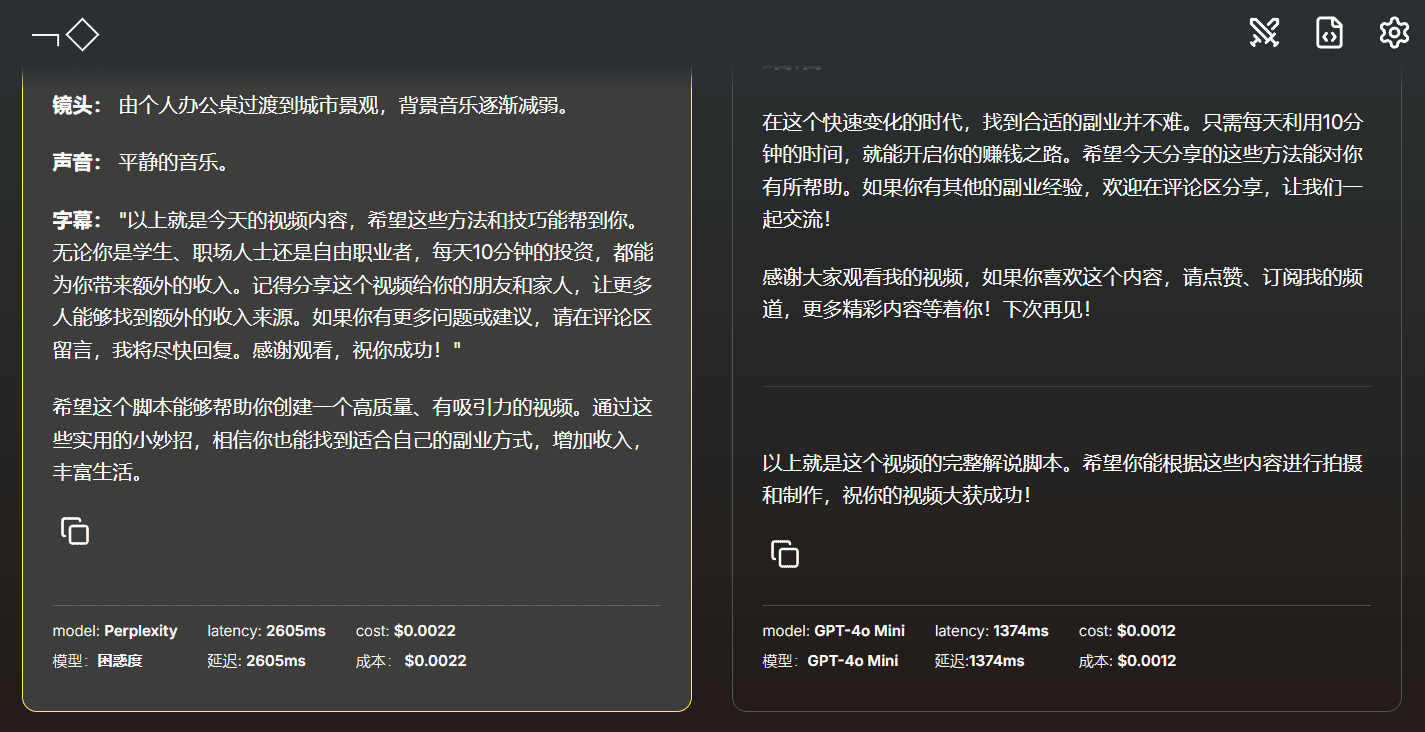Copy the Perplexity response text

[x=75, y=531]
